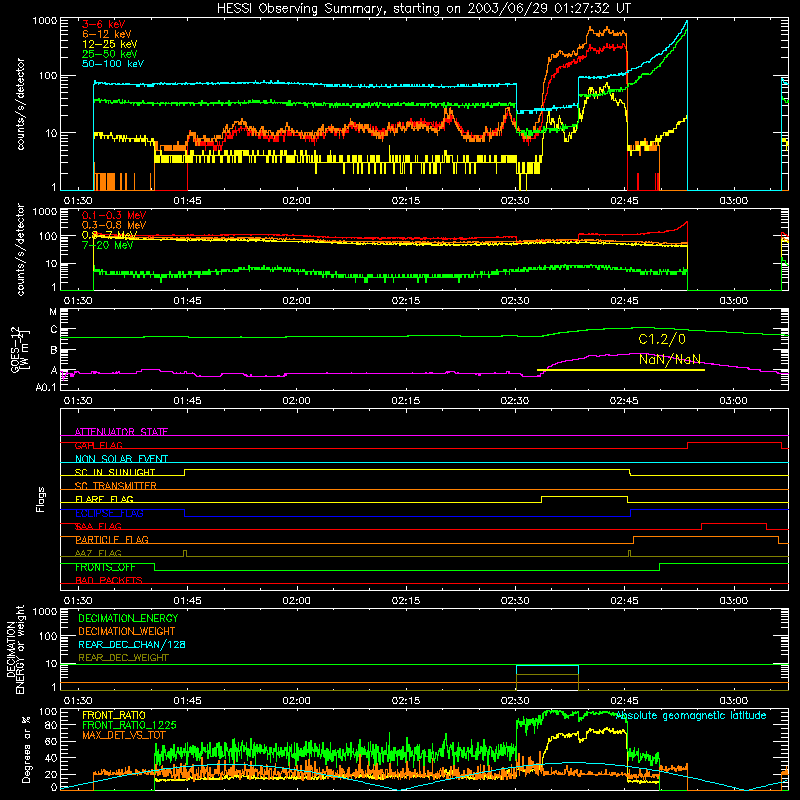Select the FLARE_FLAG label
Screen dimensions: 800x800
tap(105, 499)
